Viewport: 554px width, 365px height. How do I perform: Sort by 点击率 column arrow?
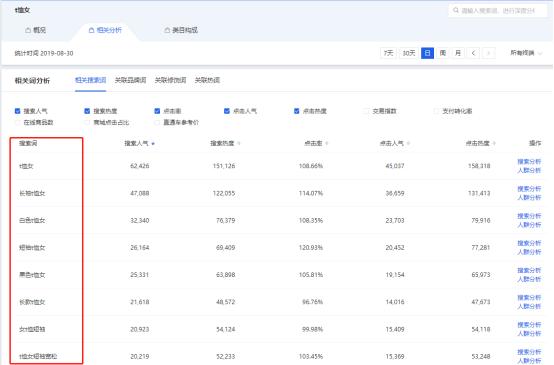327,143
